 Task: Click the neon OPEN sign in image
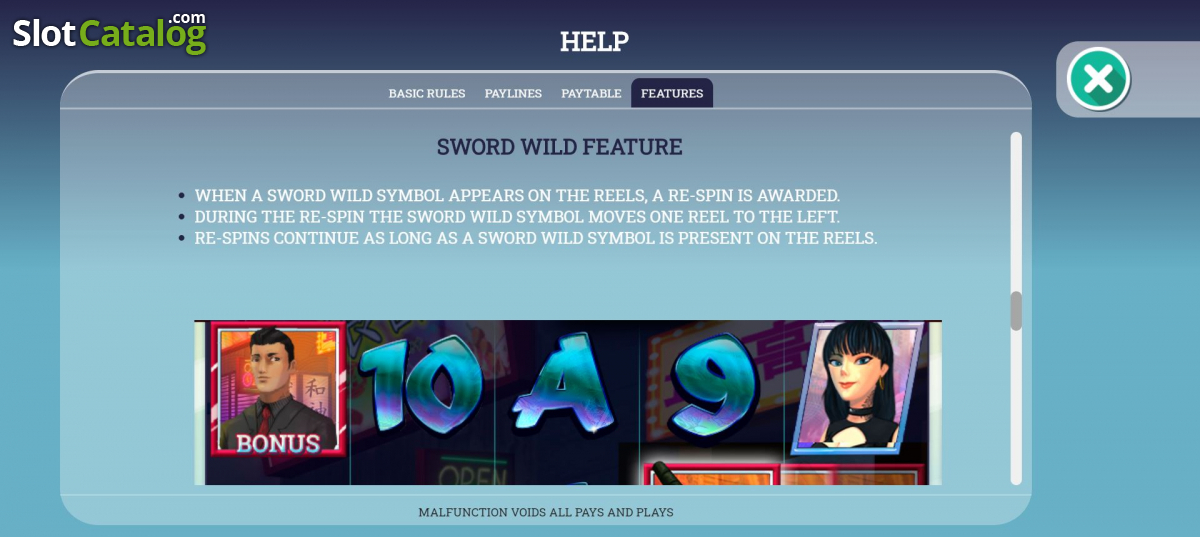[473, 475]
